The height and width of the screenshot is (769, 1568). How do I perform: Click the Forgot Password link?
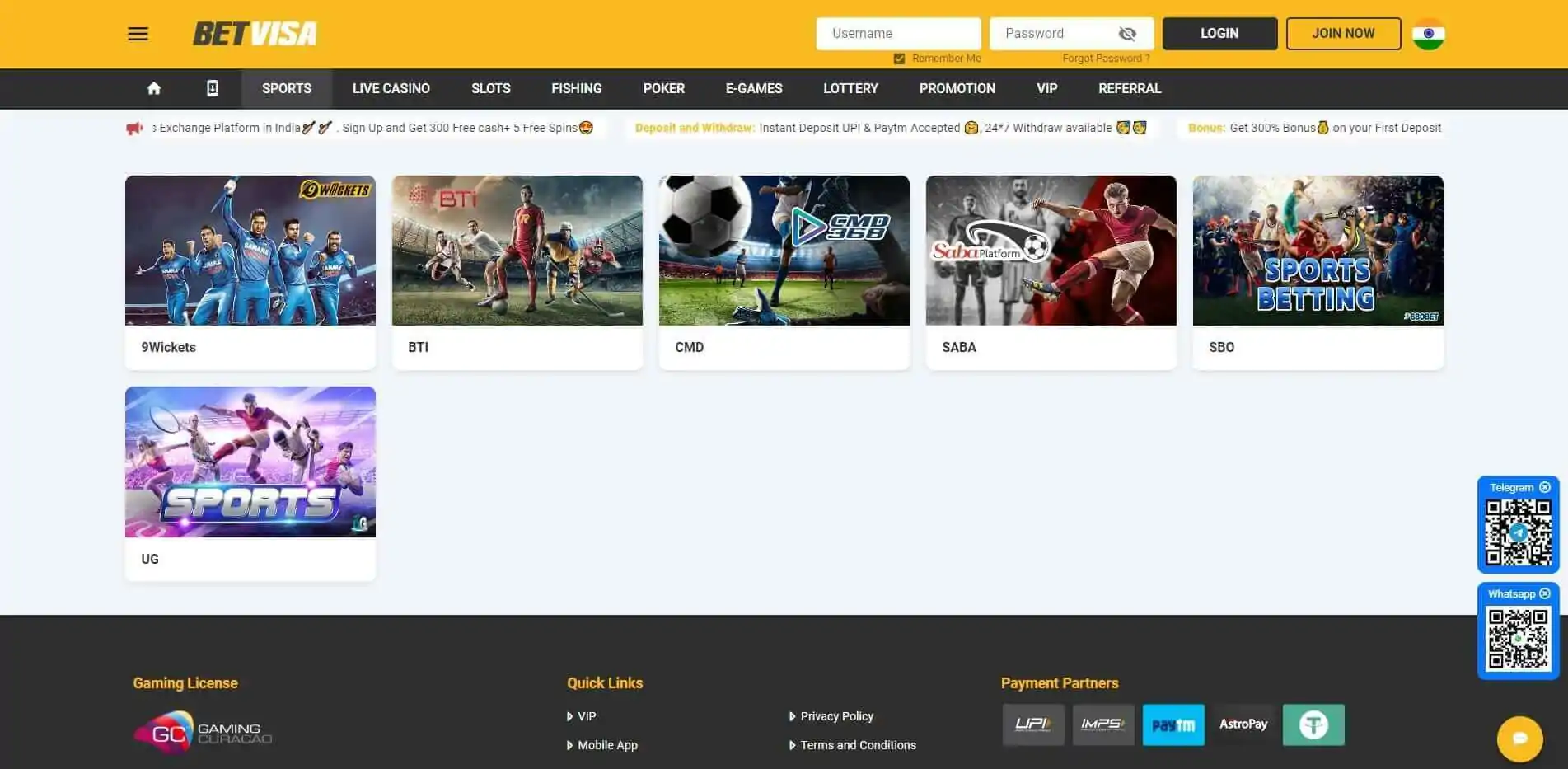[x=1106, y=59]
